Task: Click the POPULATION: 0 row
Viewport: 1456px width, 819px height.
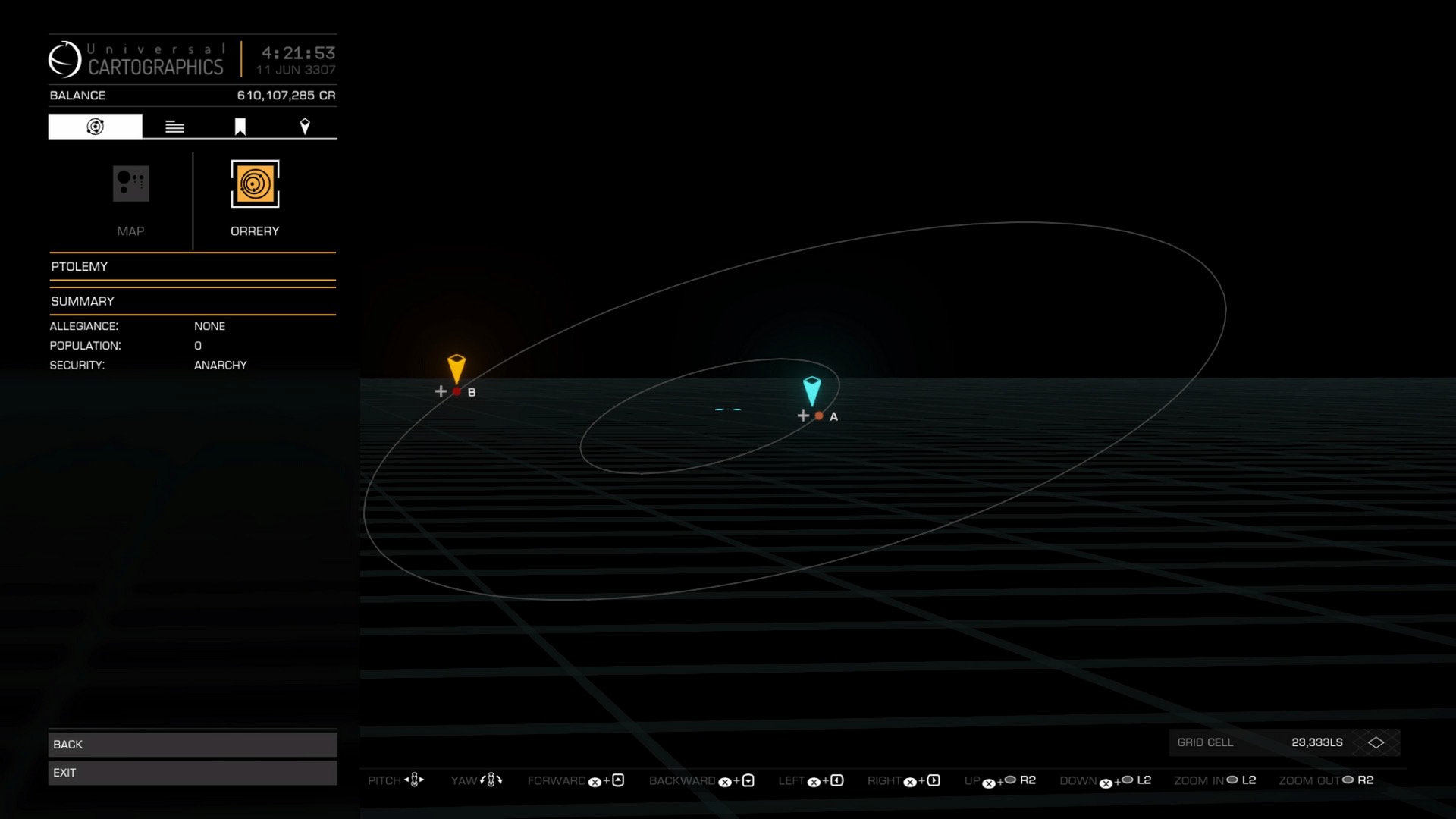Action: coord(193,346)
